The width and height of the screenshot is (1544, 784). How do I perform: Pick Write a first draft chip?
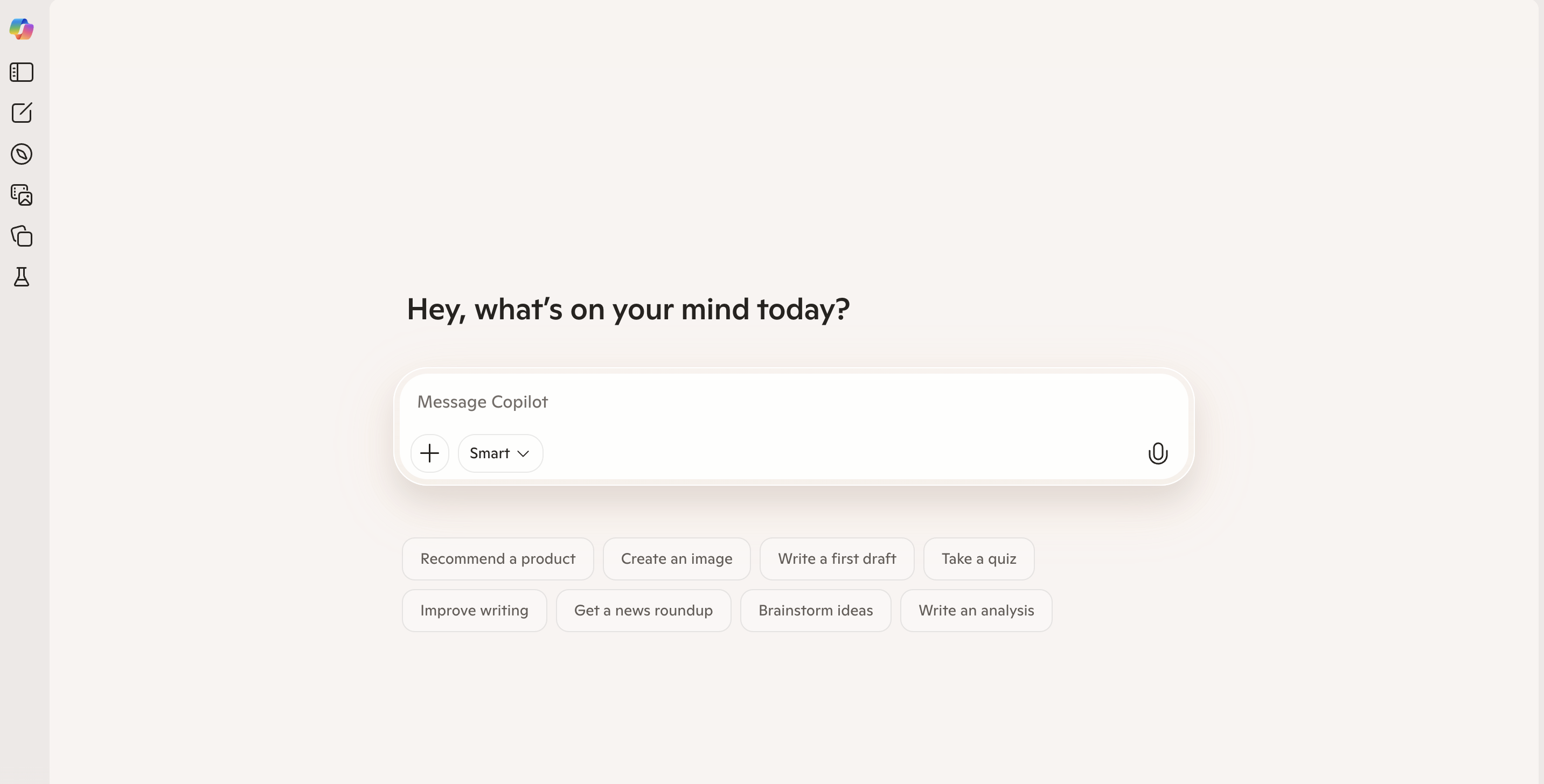(x=837, y=559)
